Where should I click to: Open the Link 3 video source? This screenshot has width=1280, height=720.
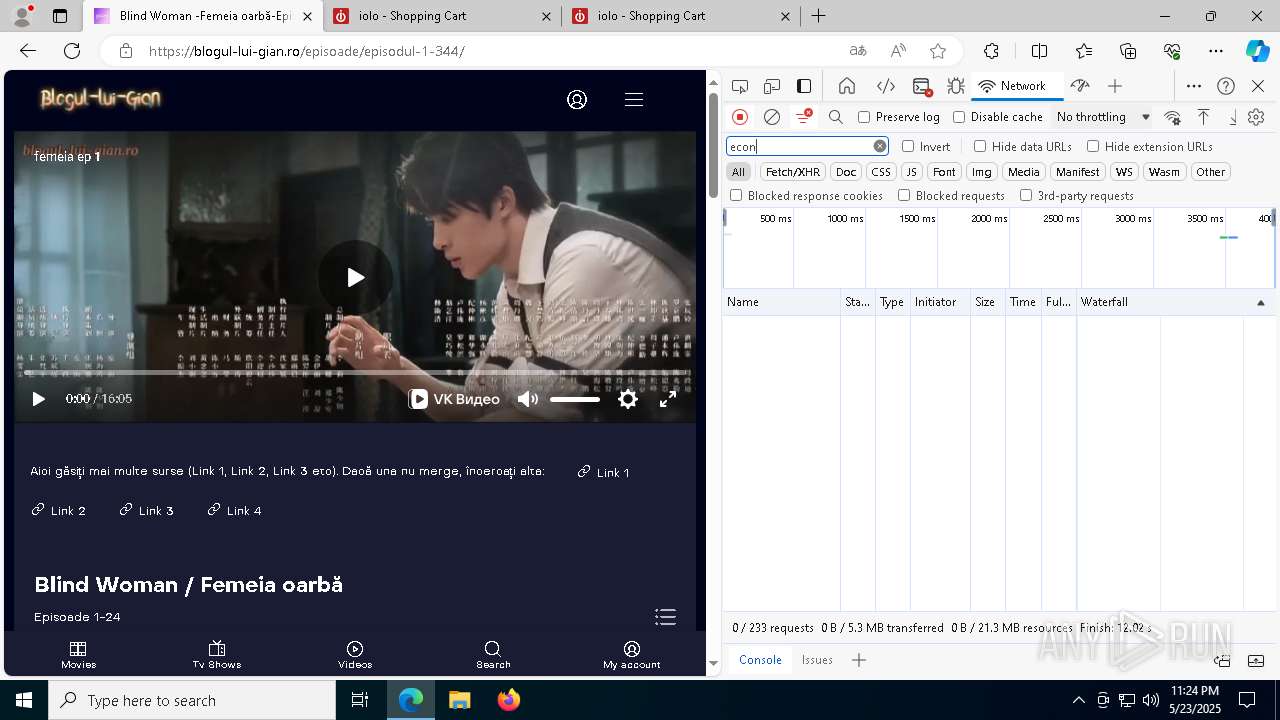point(147,510)
